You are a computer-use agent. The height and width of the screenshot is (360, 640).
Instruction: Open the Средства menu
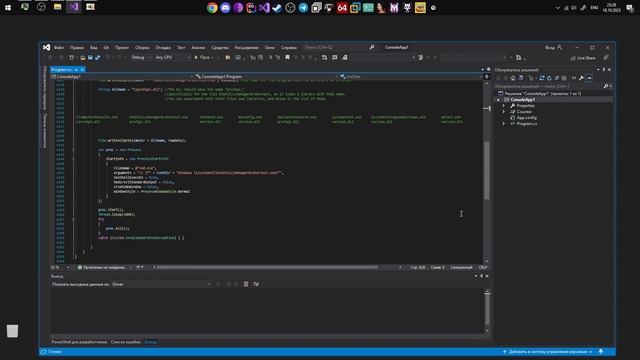click(220, 48)
